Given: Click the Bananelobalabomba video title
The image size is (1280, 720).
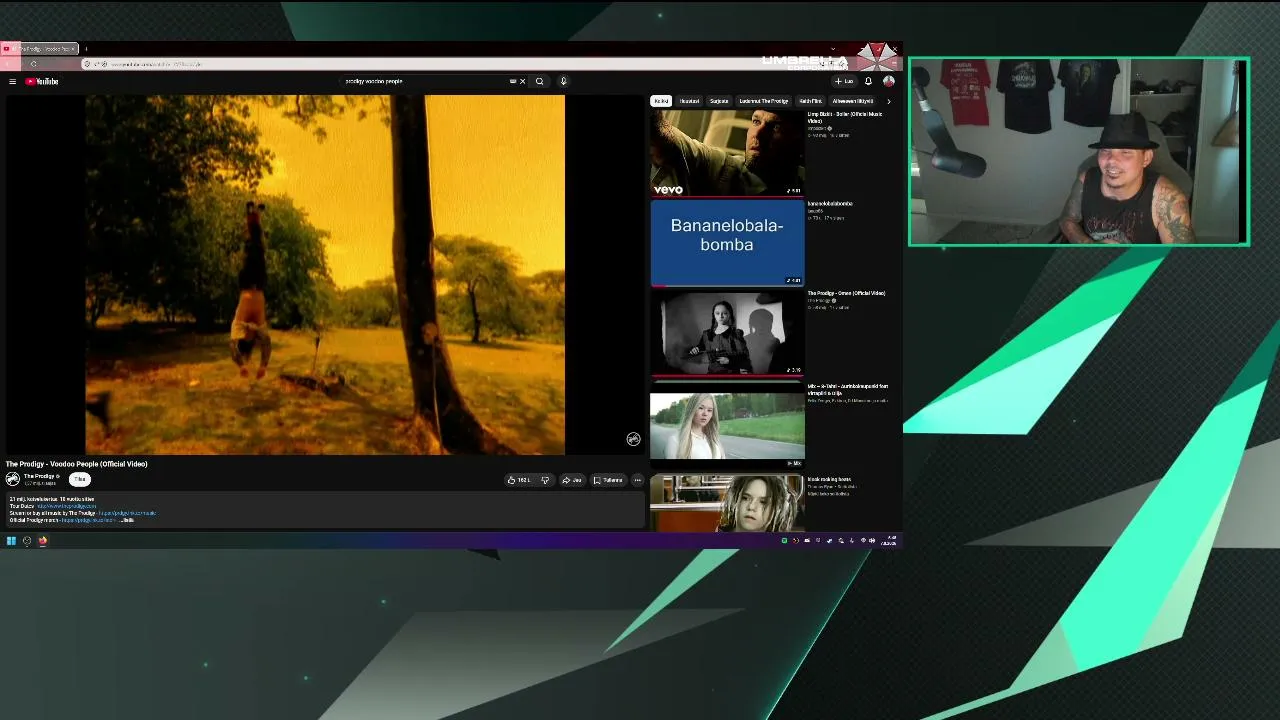Looking at the screenshot, I should tap(830, 204).
